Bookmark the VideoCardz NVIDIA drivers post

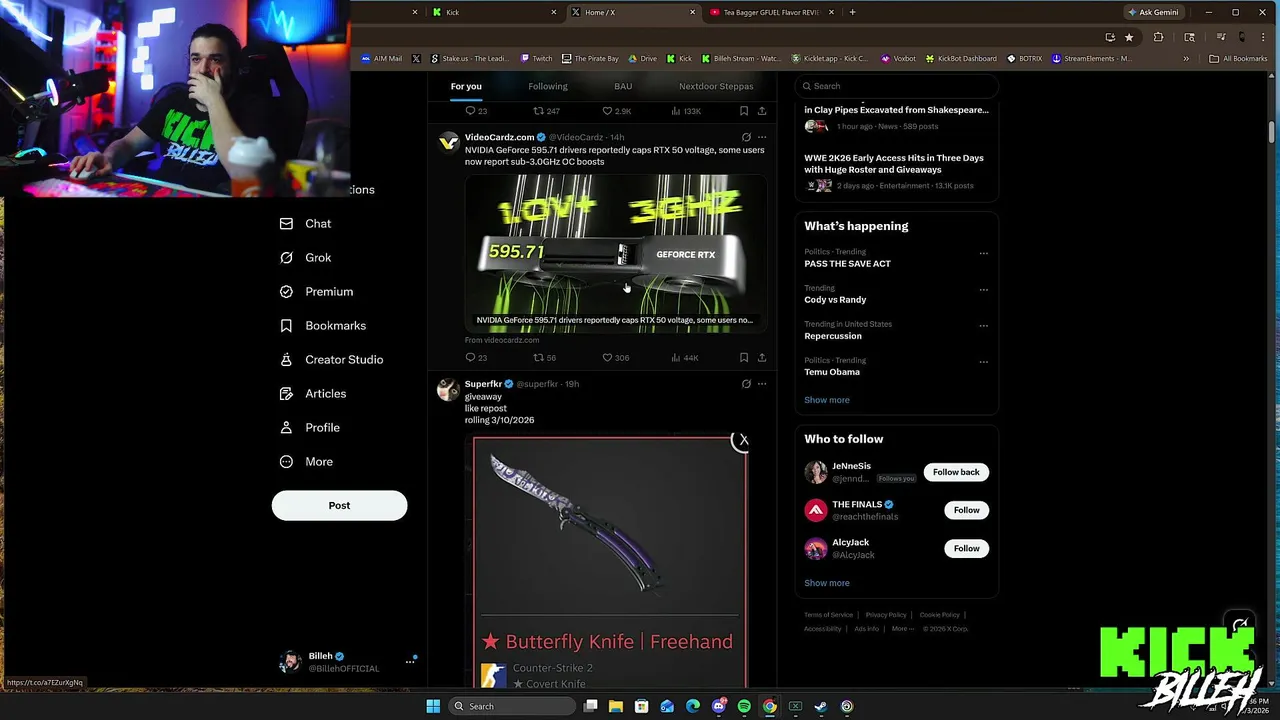pos(743,358)
